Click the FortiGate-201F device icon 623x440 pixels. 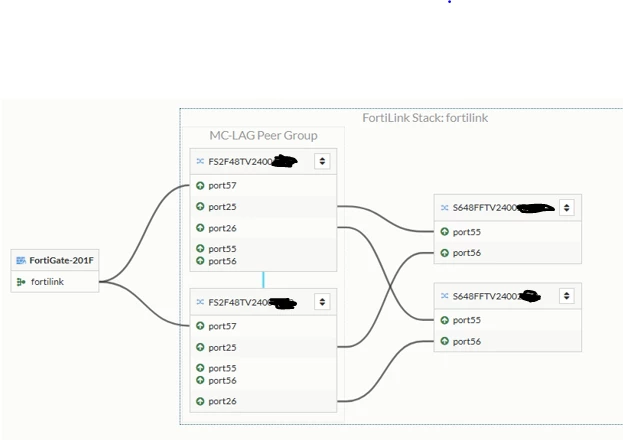[x=21, y=260]
